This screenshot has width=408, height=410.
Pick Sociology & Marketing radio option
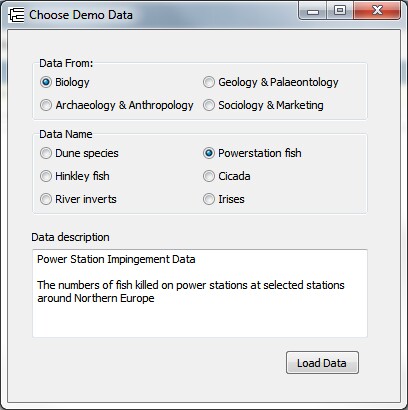(x=263, y=105)
